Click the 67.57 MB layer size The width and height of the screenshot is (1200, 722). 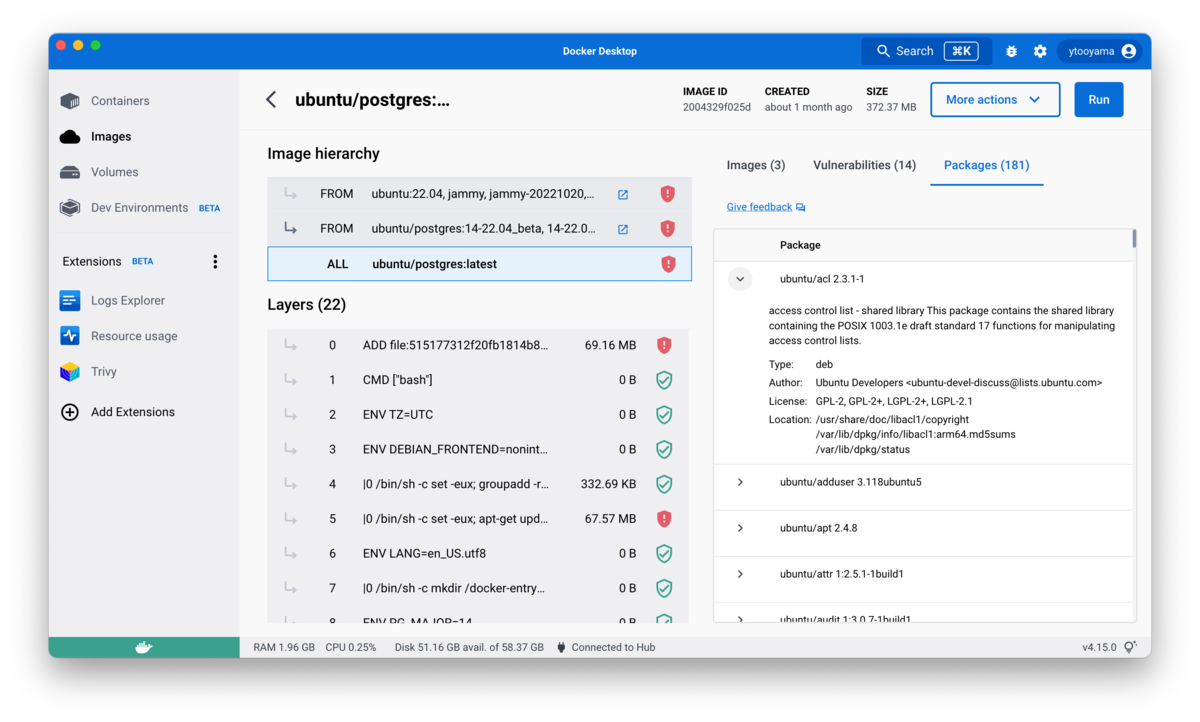(x=610, y=519)
